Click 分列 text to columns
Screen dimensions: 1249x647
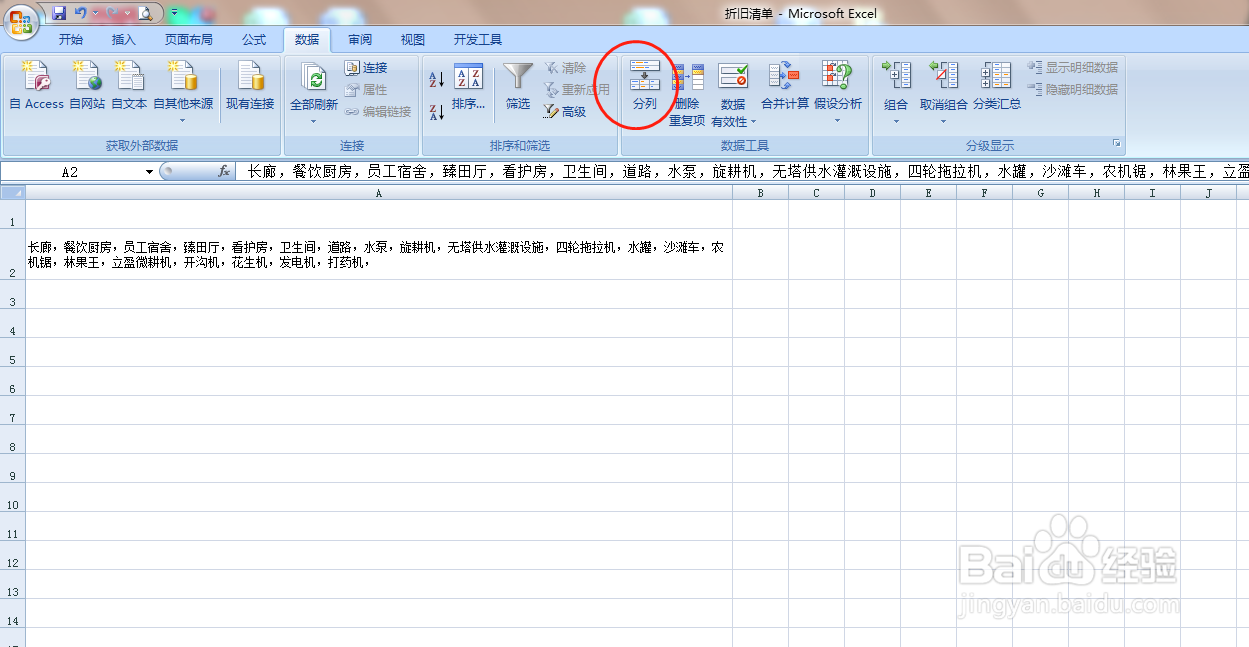pos(645,86)
